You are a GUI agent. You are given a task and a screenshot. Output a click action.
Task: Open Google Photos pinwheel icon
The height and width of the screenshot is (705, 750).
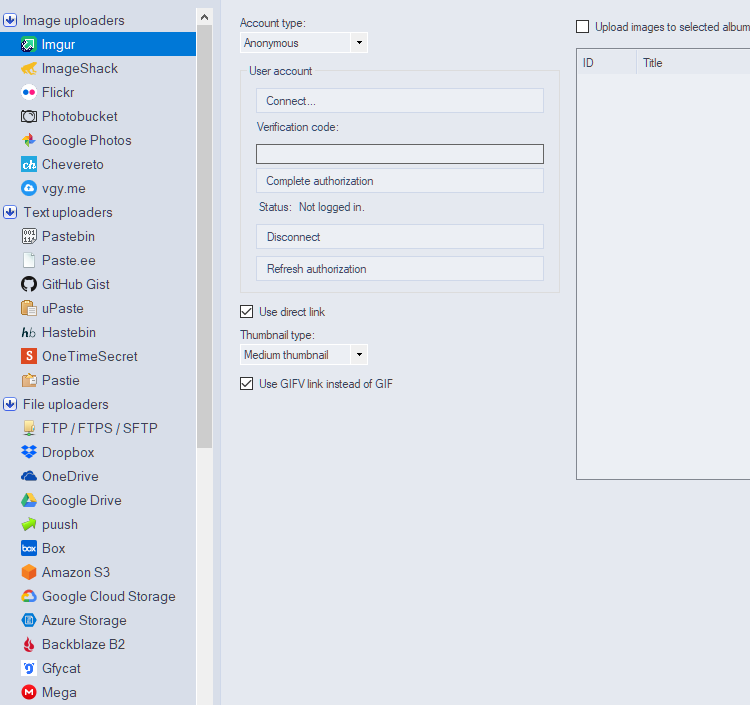(x=29, y=140)
